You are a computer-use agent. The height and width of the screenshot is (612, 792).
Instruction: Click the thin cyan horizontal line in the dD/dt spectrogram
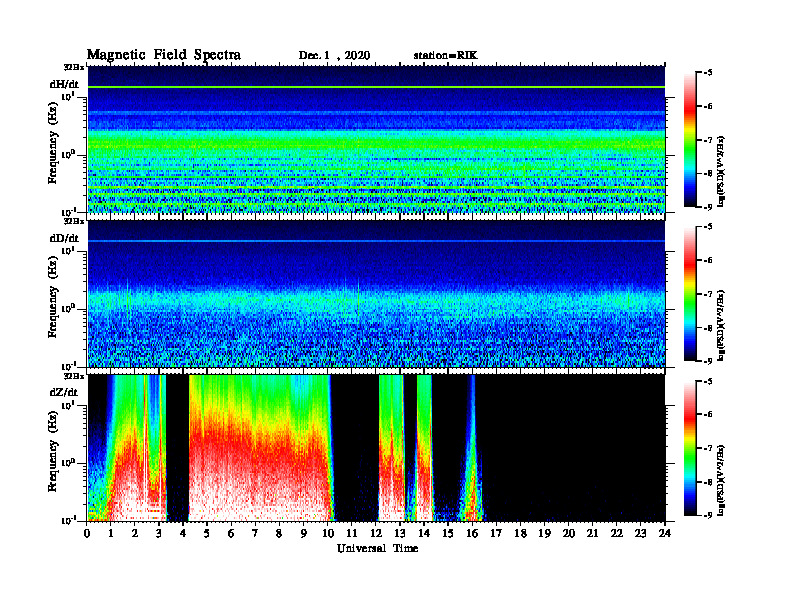[x=376, y=241]
